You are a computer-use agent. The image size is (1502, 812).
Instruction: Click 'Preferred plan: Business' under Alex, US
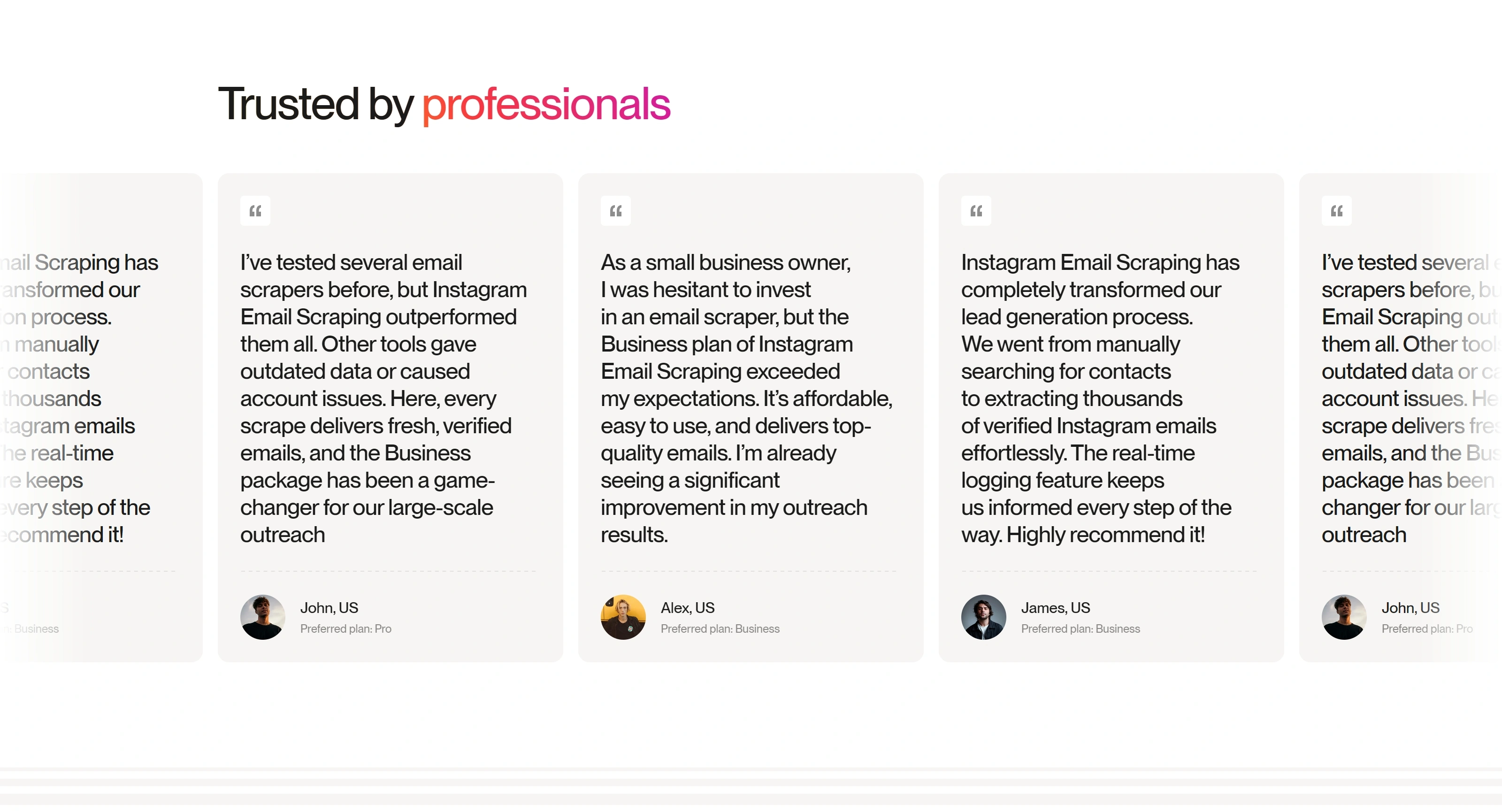(x=720, y=628)
